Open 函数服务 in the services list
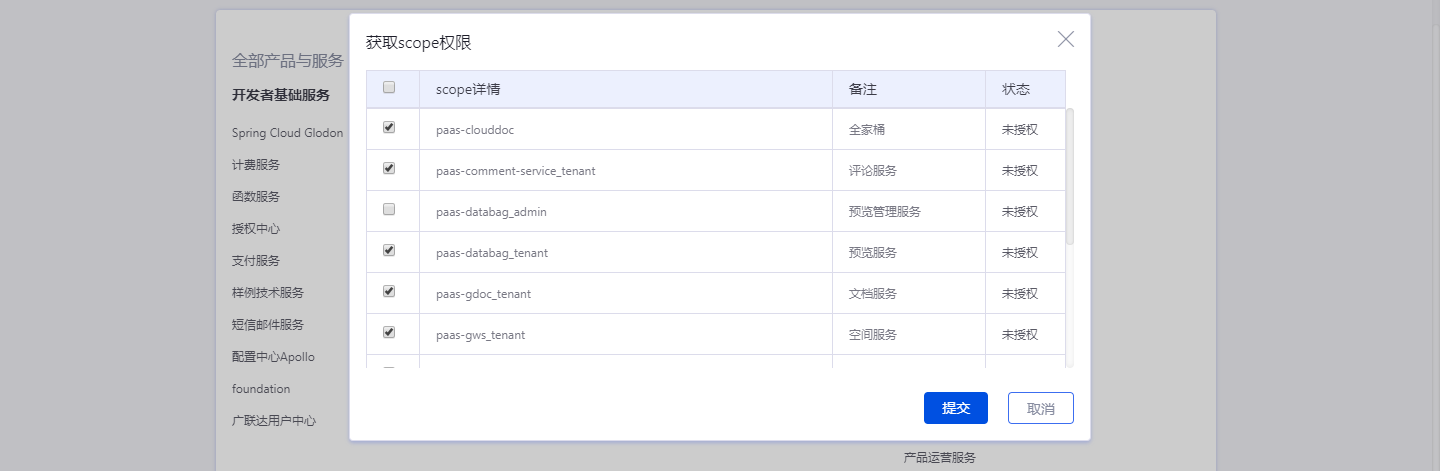Viewport: 1440px width, 471px height. (256, 197)
